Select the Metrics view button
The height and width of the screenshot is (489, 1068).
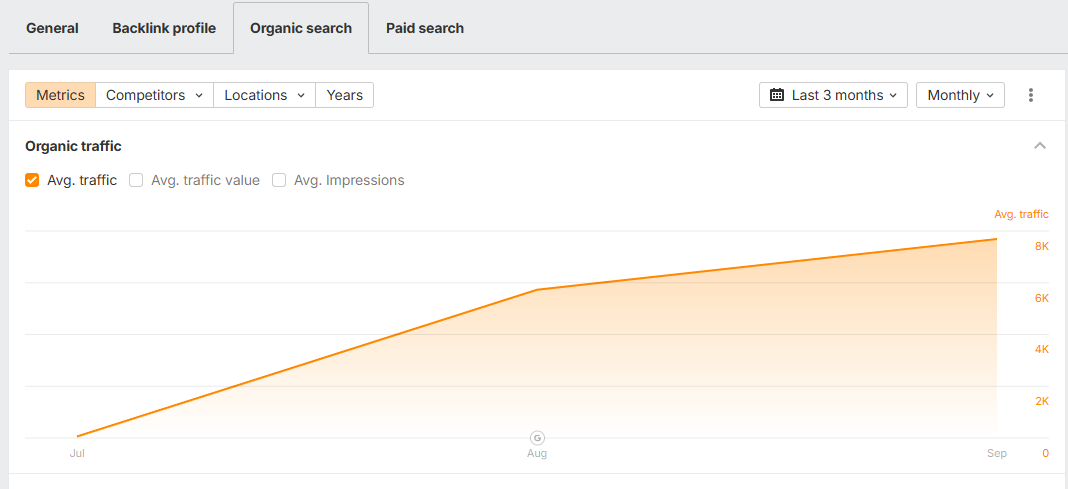[x=61, y=95]
